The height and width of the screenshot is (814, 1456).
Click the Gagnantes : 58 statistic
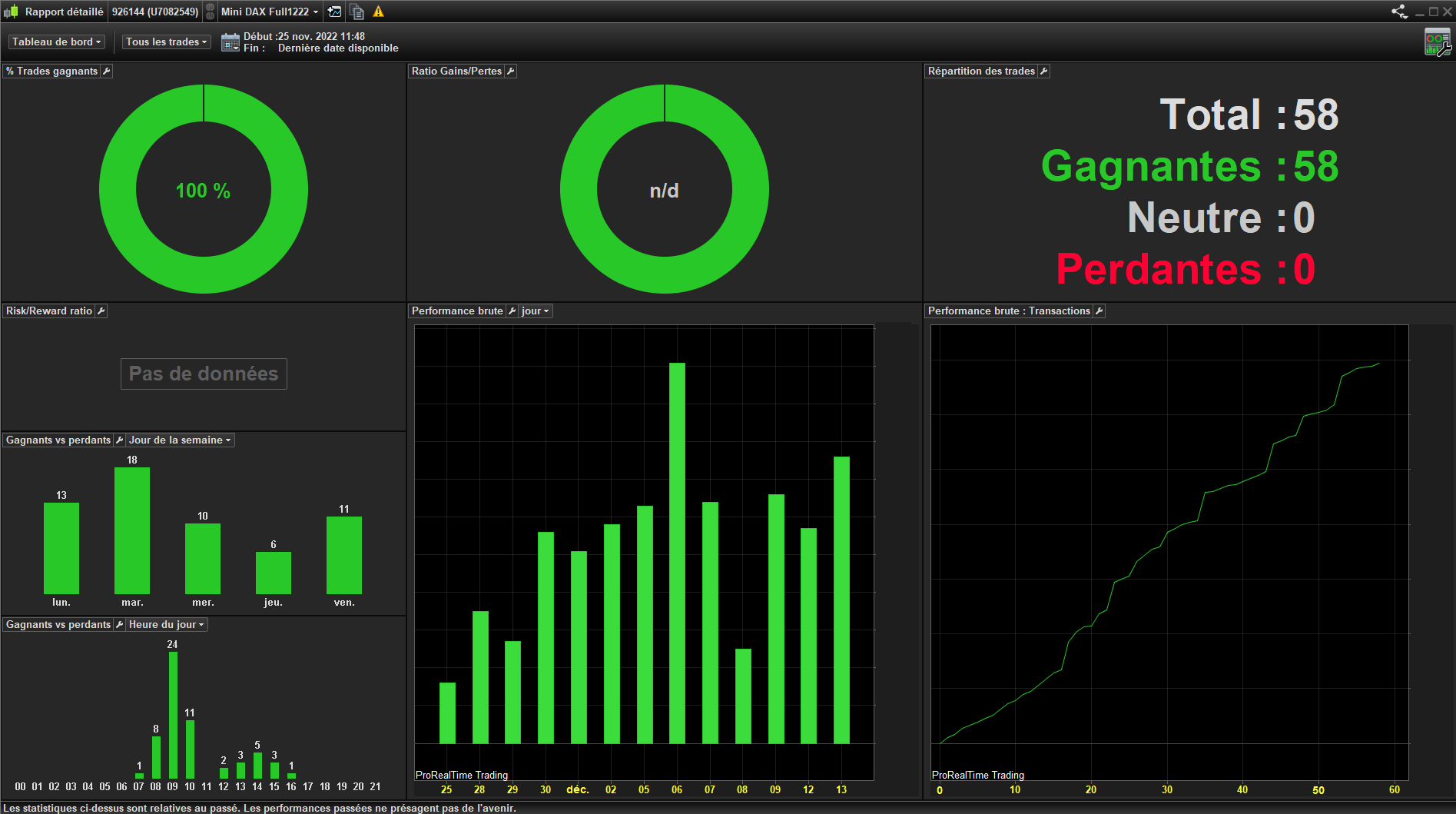click(x=1190, y=166)
